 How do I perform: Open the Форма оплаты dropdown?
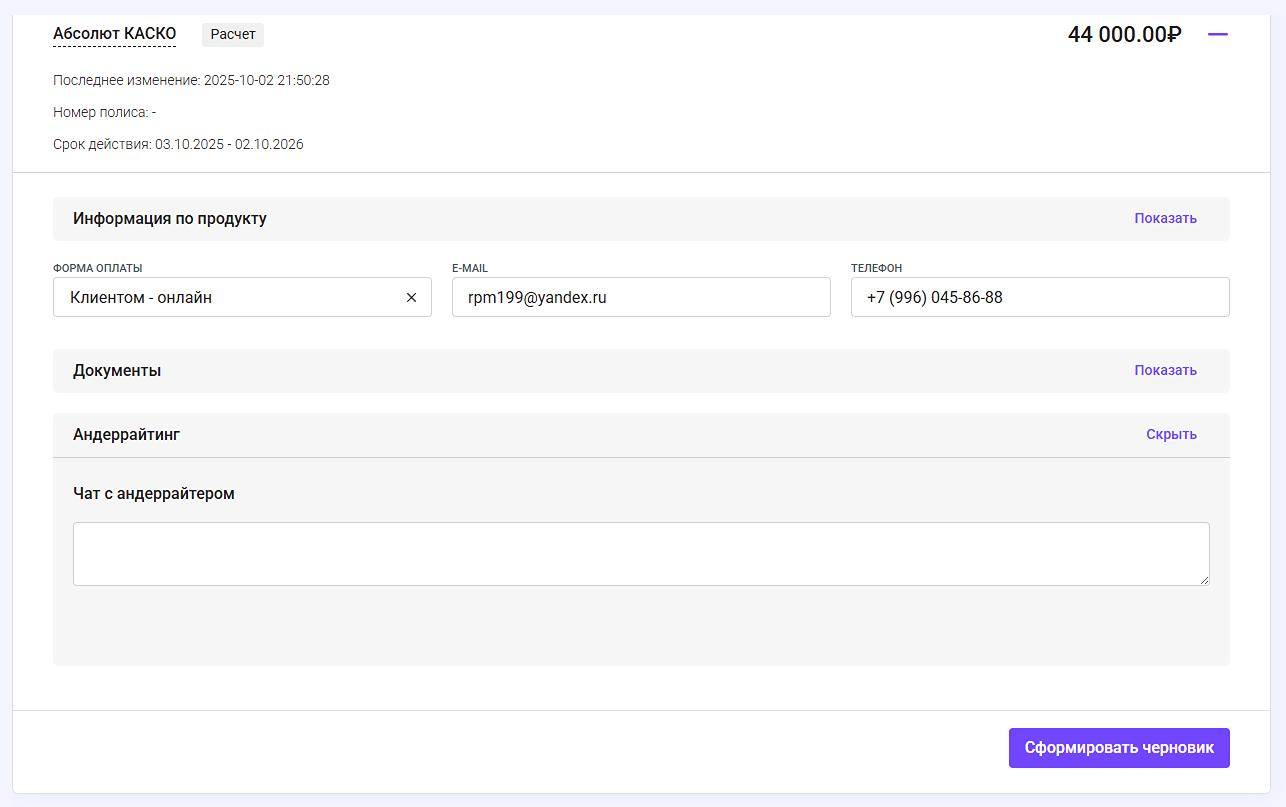[x=230, y=297]
